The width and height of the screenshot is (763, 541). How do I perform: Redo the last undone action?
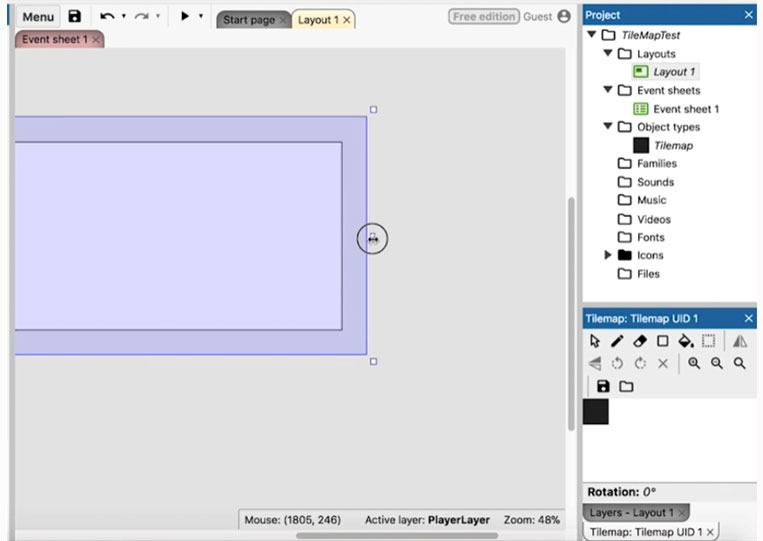click(142, 16)
